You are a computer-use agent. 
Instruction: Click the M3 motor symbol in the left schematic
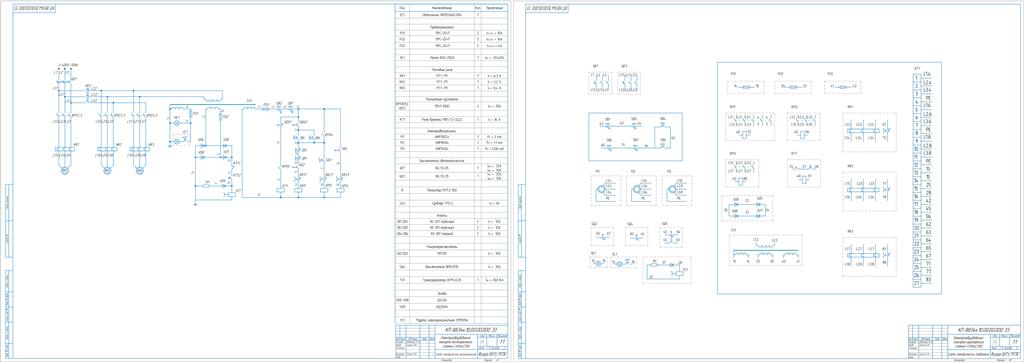coord(139,170)
